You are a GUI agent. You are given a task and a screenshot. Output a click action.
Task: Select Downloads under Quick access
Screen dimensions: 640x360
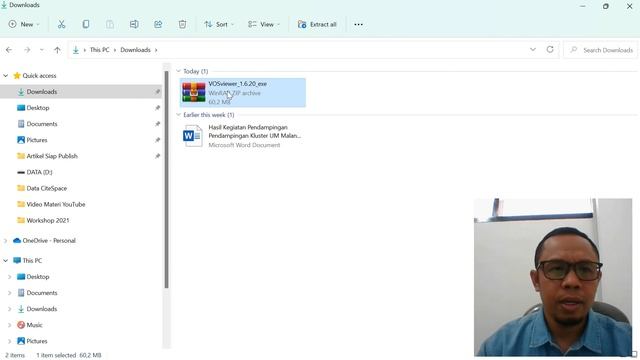pos(42,92)
